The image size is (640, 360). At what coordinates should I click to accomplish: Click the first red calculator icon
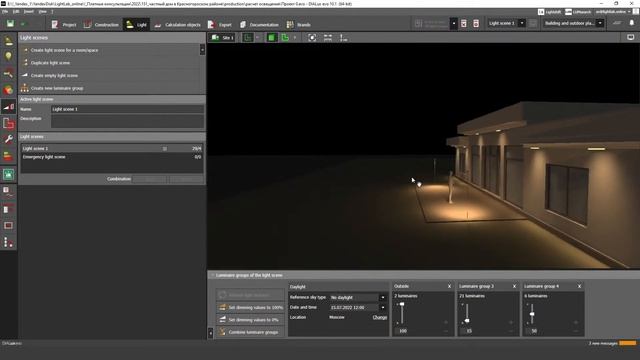[464, 23]
